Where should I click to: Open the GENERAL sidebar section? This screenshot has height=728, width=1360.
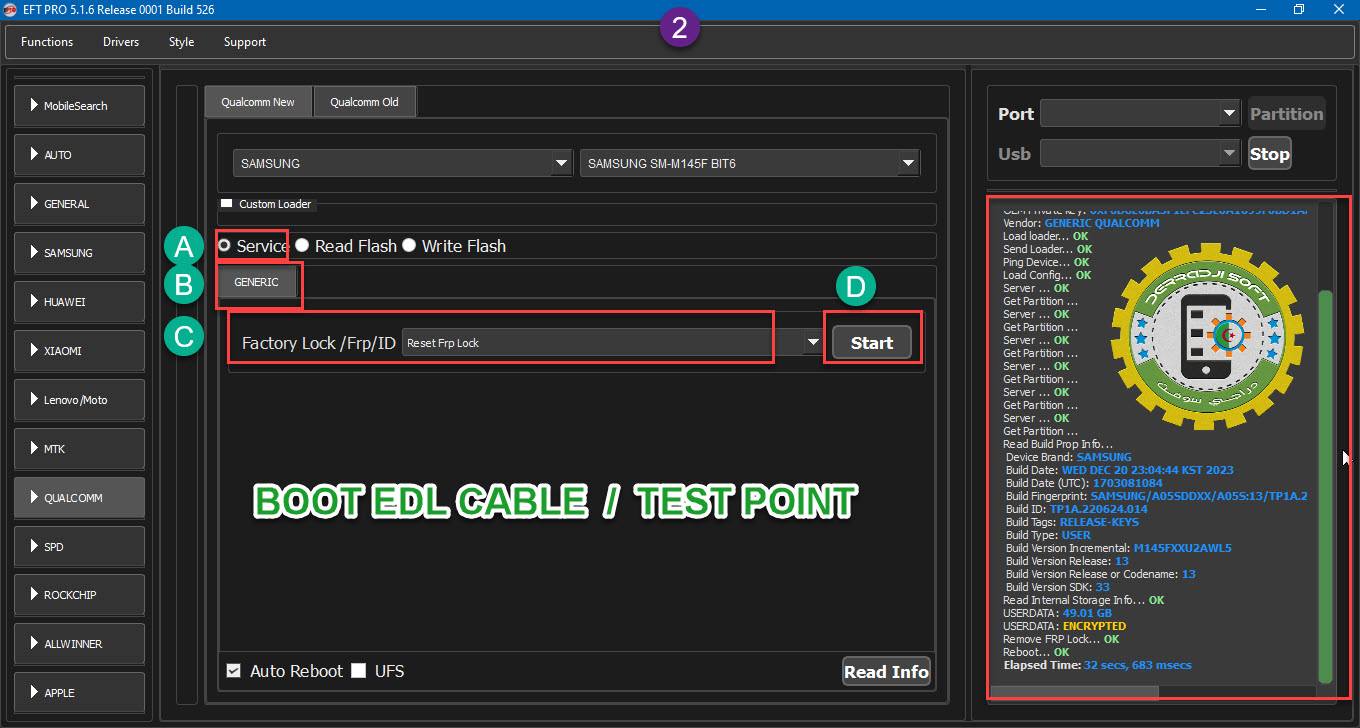pyautogui.click(x=79, y=204)
